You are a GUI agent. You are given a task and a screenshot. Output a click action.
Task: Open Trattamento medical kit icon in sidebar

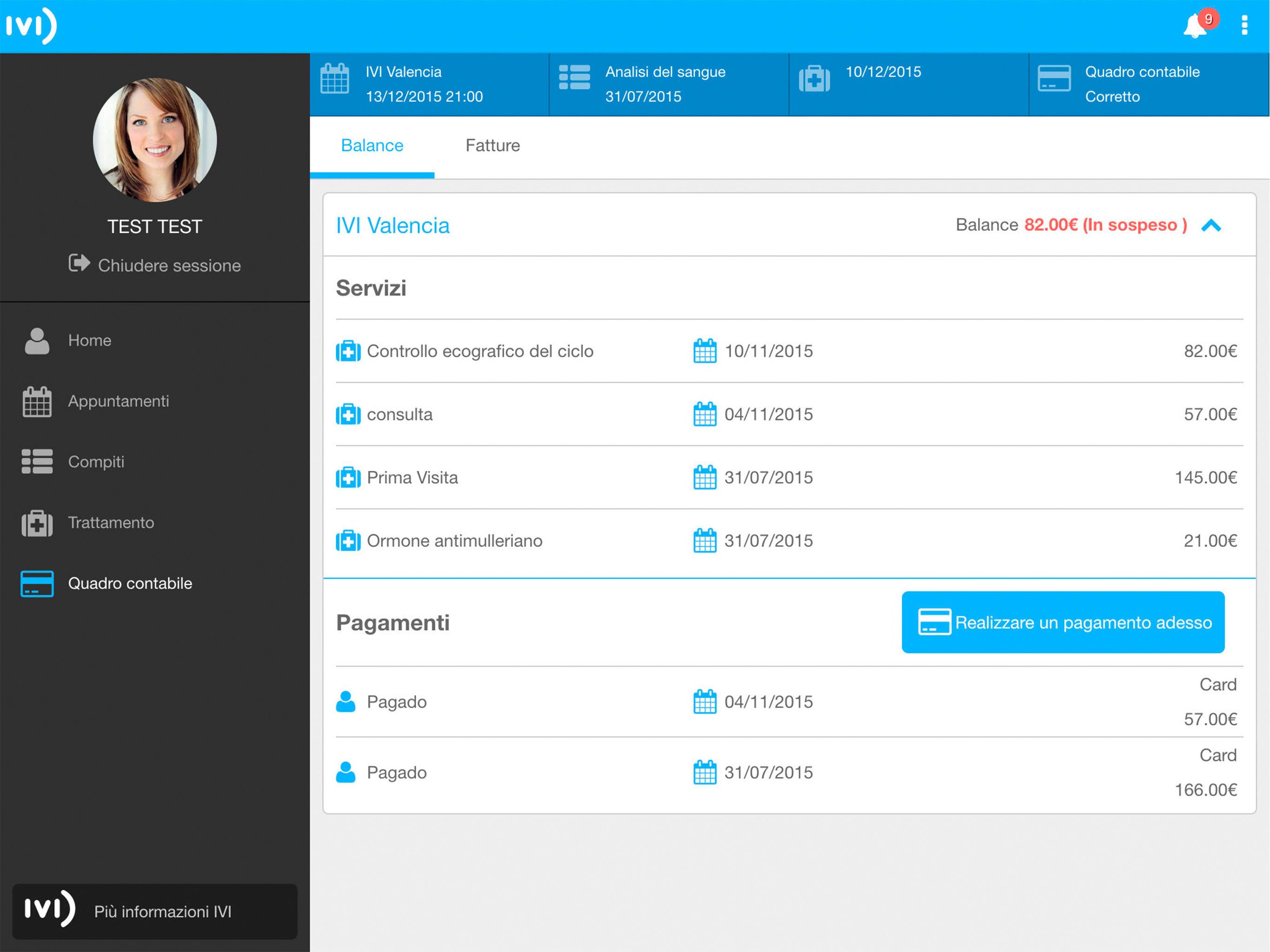[37, 523]
